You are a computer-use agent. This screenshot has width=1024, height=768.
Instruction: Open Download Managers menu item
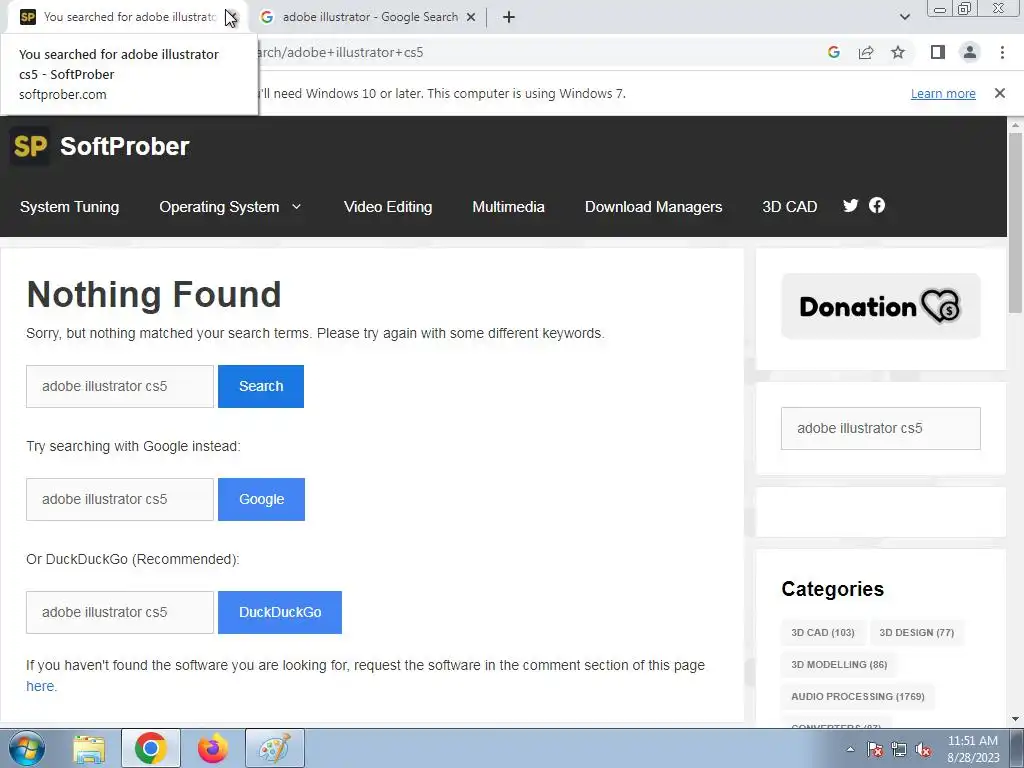point(653,206)
